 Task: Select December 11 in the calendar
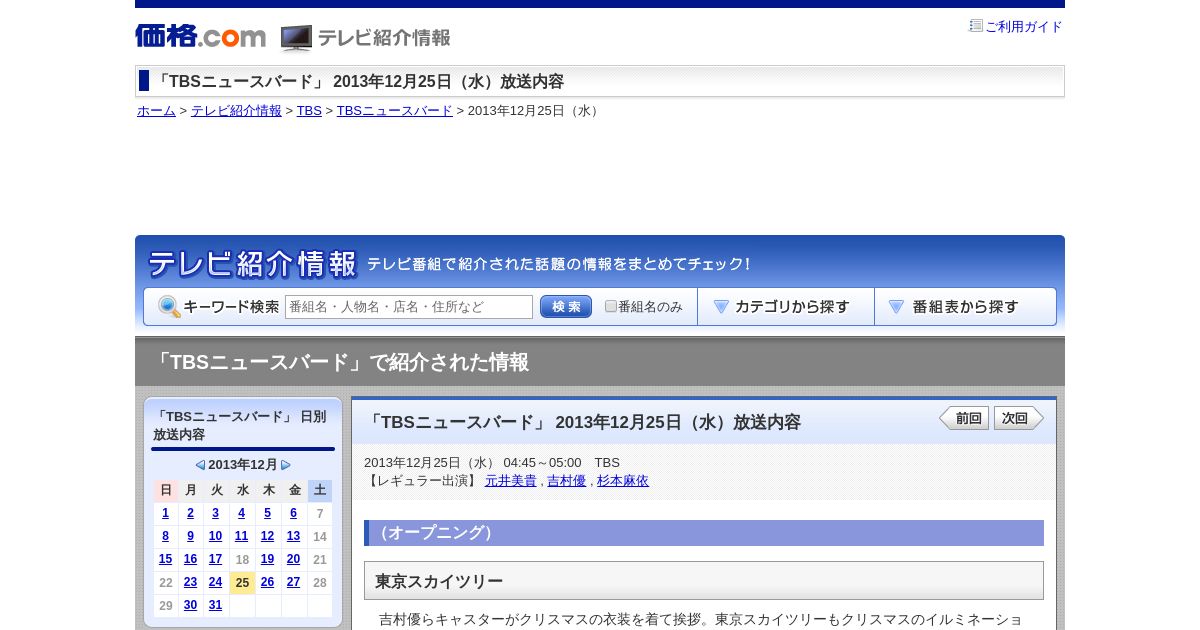pyautogui.click(x=242, y=536)
